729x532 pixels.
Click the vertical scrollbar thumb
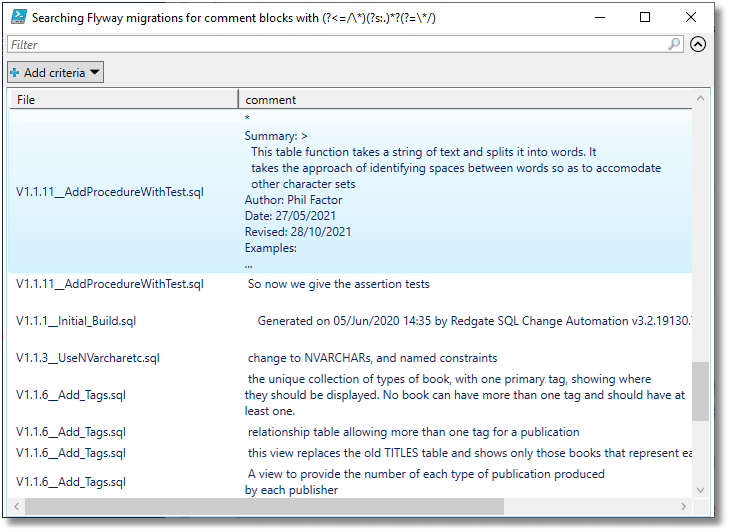pyautogui.click(x=700, y=392)
